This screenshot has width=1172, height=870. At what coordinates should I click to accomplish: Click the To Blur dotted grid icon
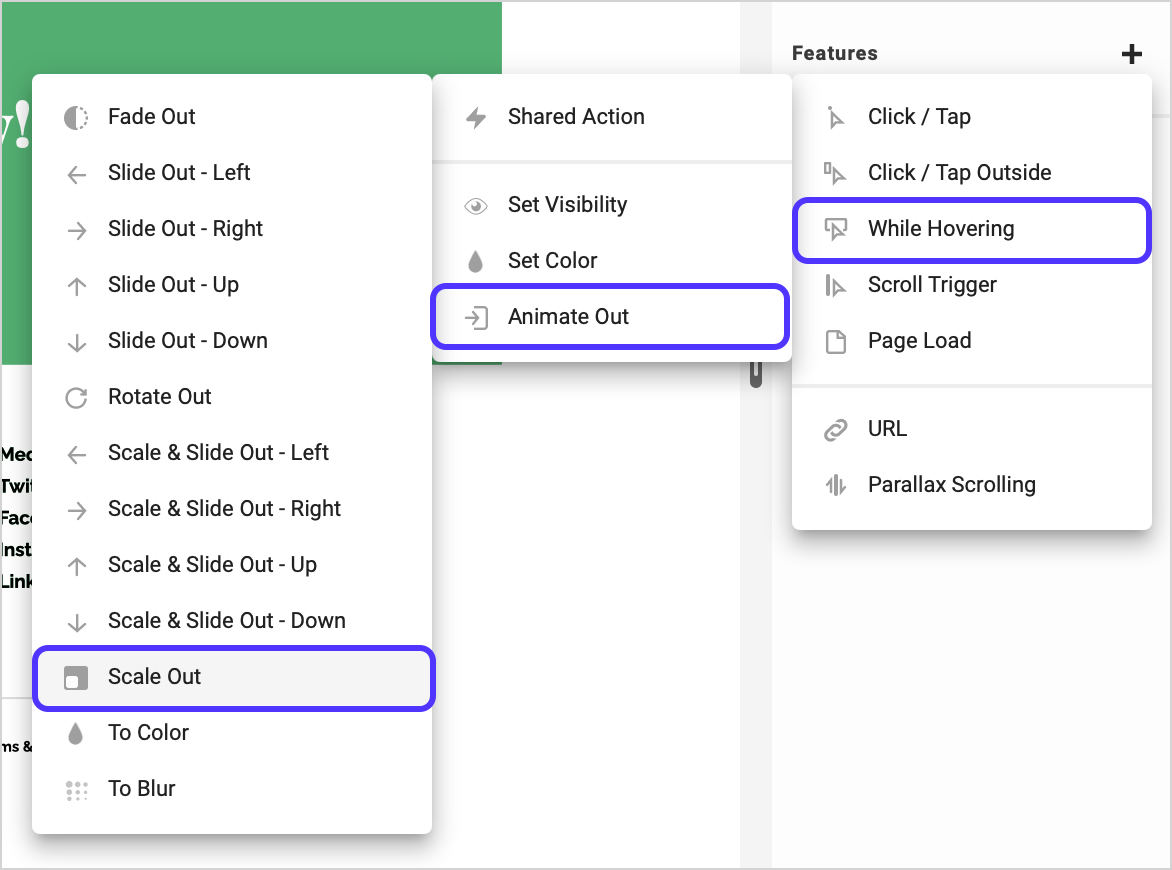click(76, 789)
